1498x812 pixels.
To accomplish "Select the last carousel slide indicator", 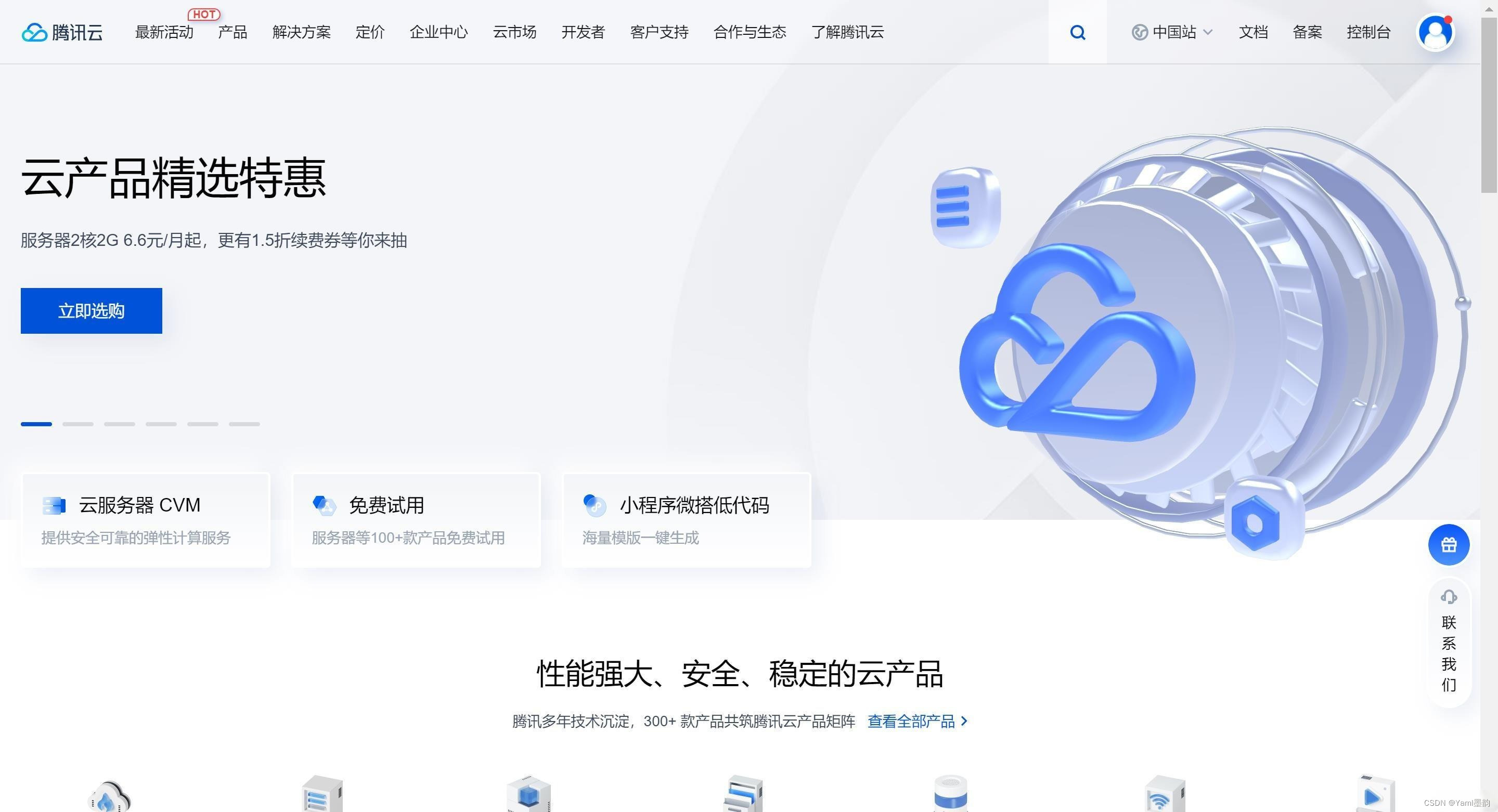I will (244, 424).
